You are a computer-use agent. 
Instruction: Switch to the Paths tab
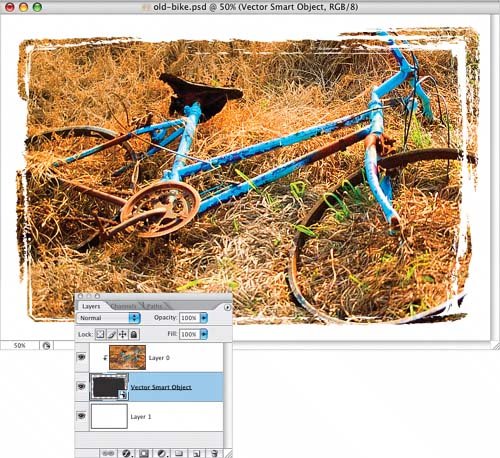[154, 306]
